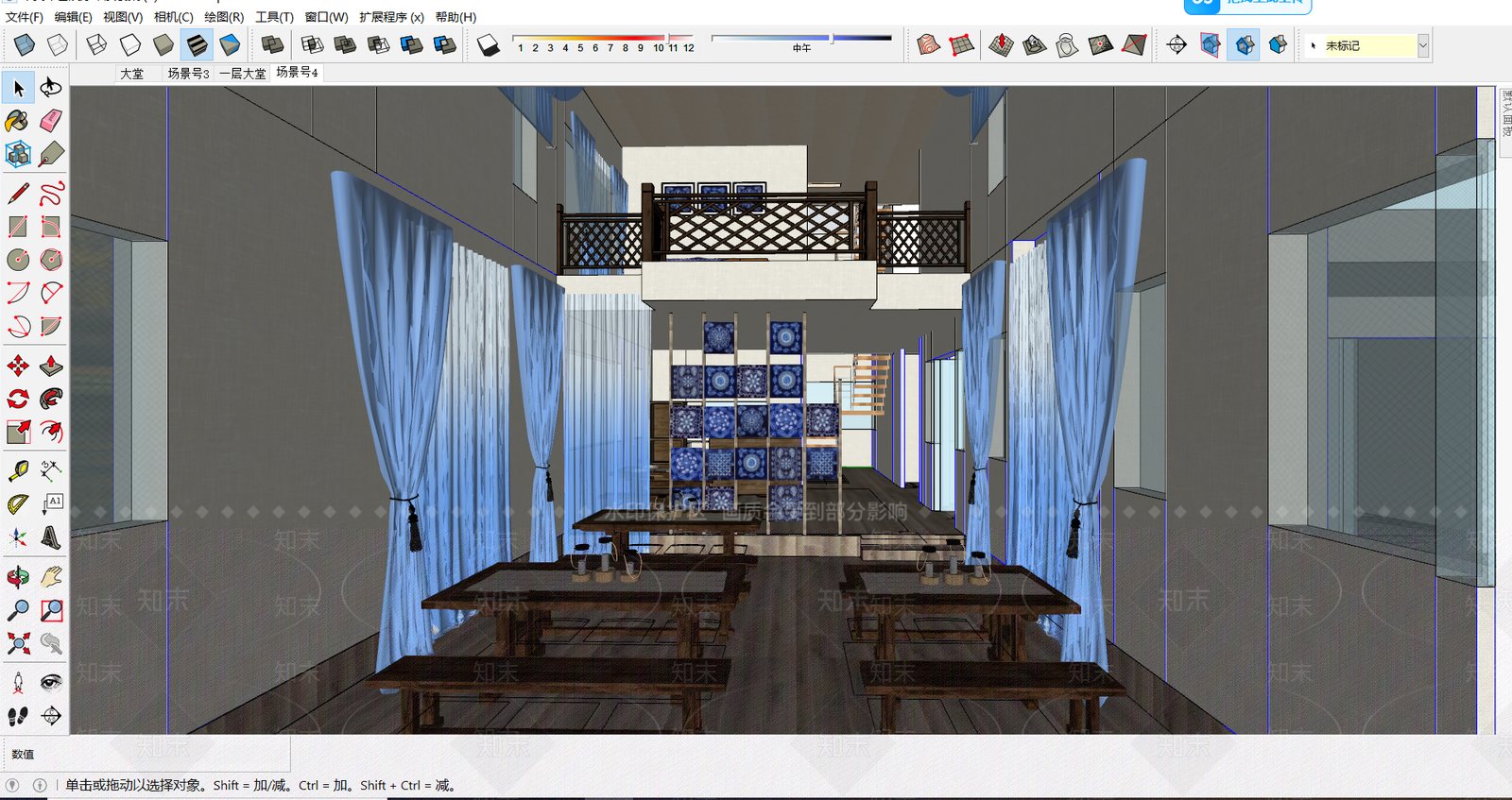Screen dimensions: 1512x800
Task: Choose the Scale tool
Action: point(18,432)
